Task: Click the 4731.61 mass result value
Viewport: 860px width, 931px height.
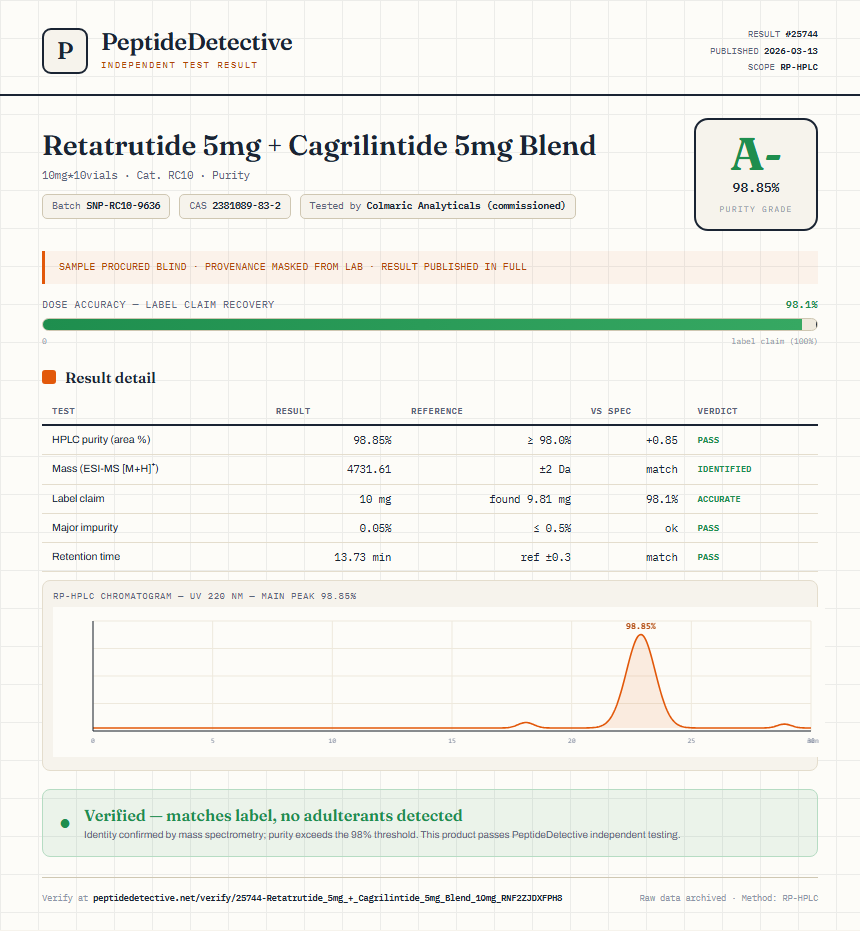Action: pos(369,469)
